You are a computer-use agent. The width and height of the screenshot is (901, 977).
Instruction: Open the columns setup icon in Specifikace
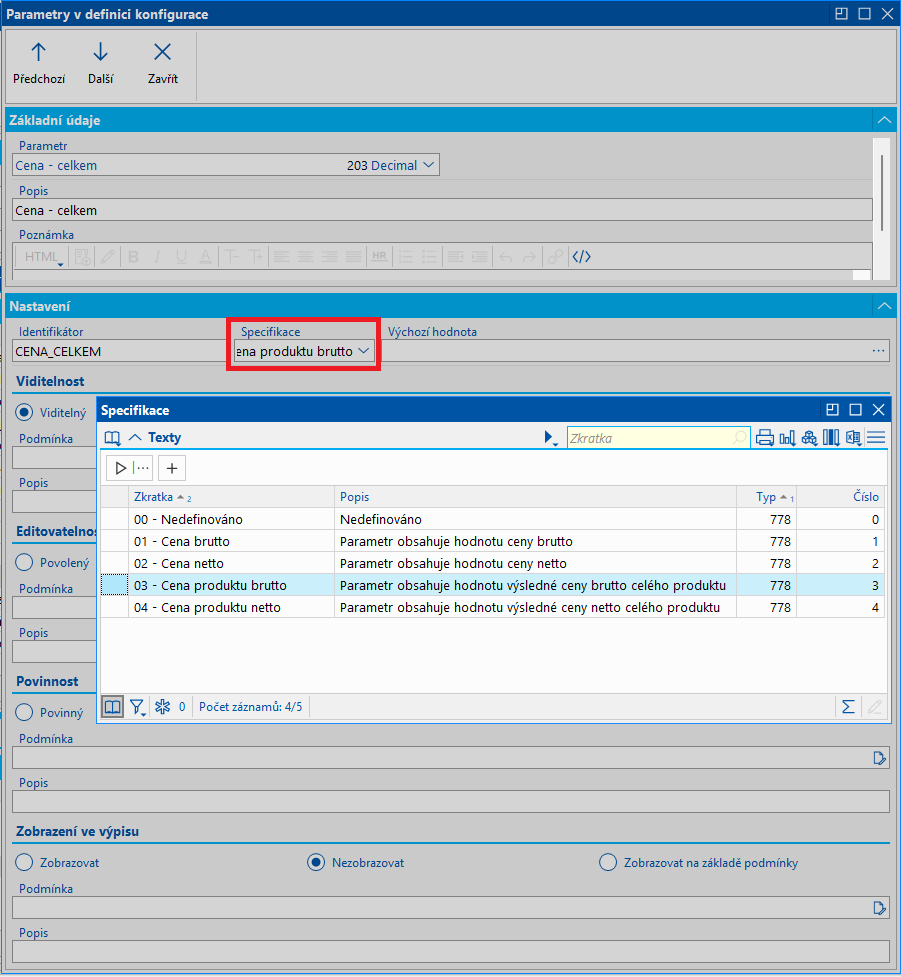pyautogui.click(x=831, y=438)
